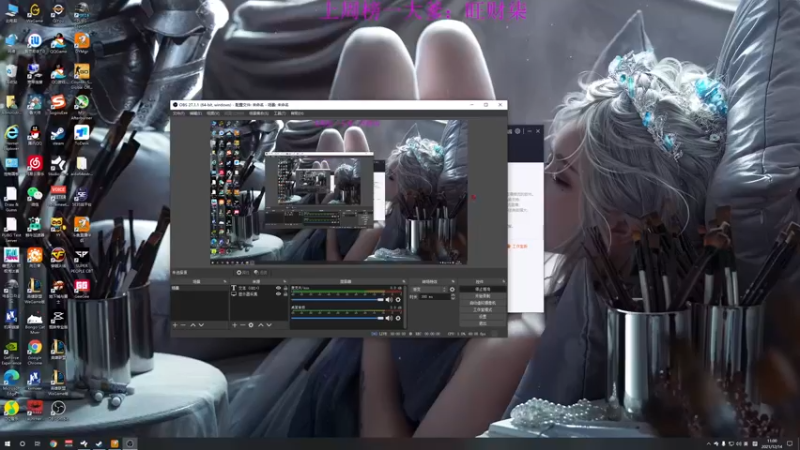Open Windows Start menu
Viewport: 800px width, 450px height.
(x=7, y=444)
